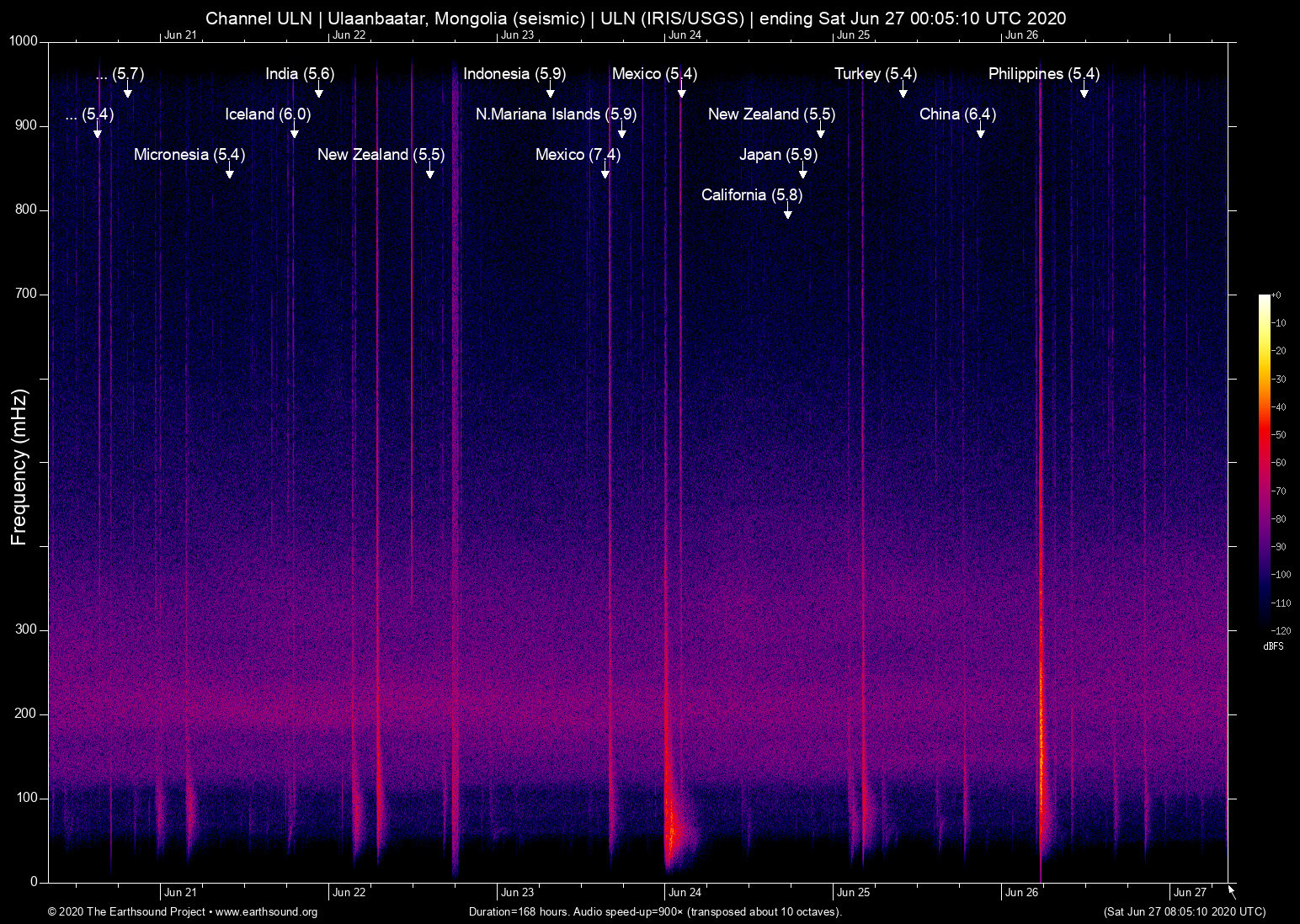This screenshot has width=1300, height=924.
Task: Click the Iceland (6.0) earthquake label
Action: click(x=268, y=114)
